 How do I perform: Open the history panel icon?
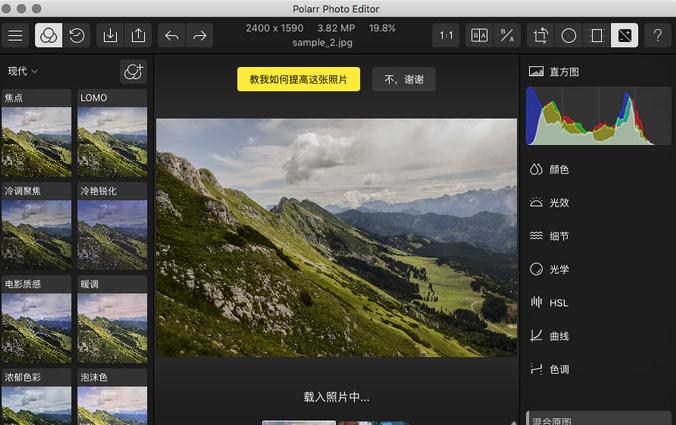click(77, 35)
